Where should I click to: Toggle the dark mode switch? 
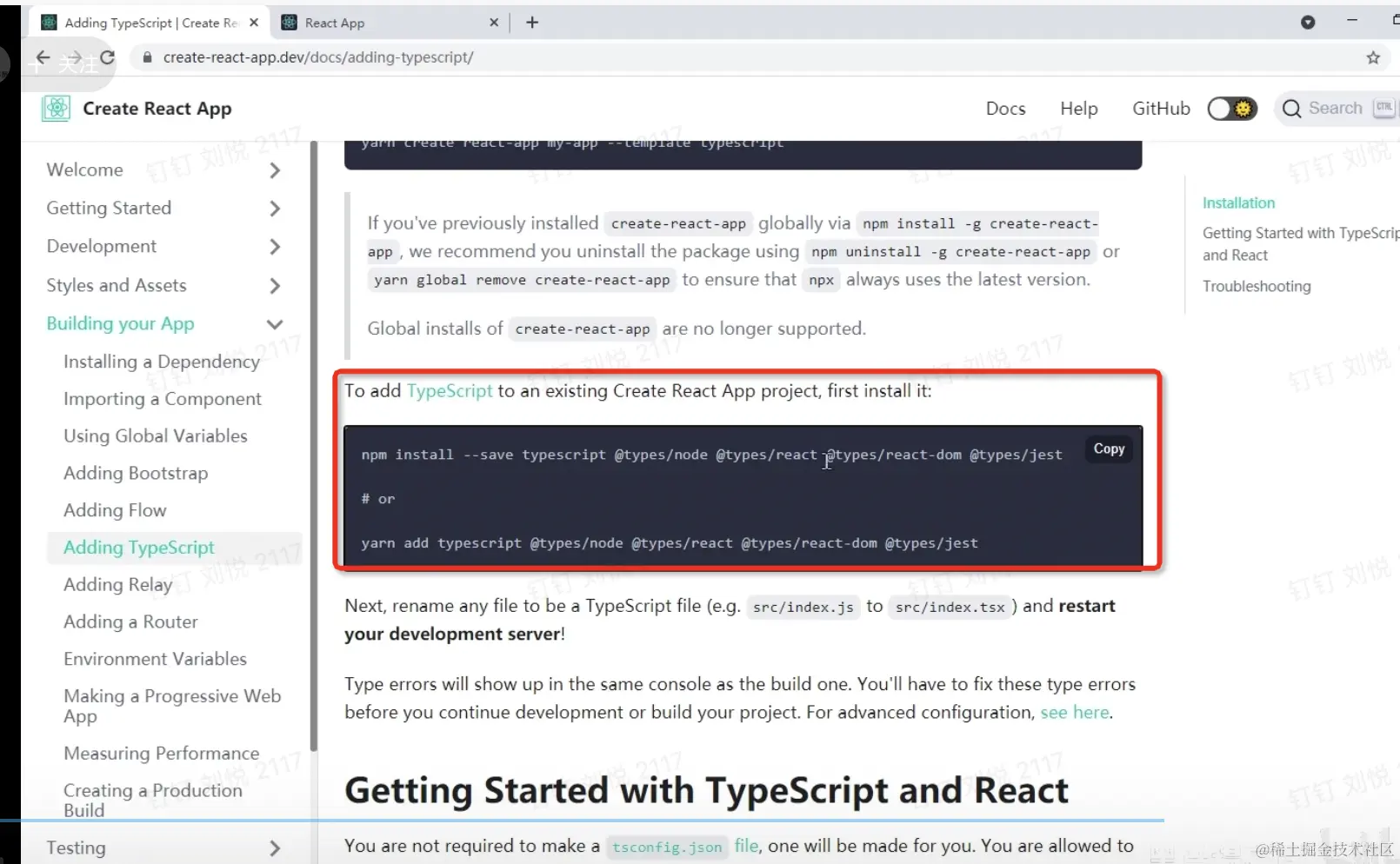point(1232,109)
